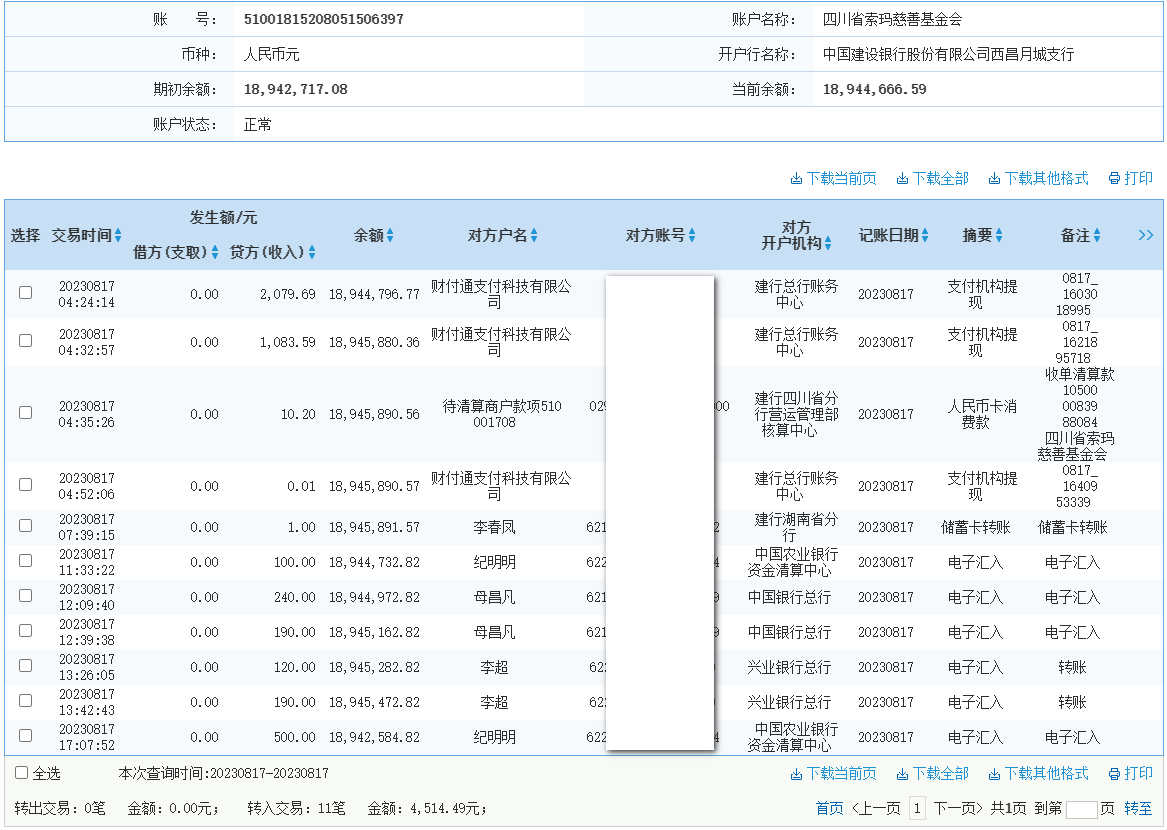Go to 首页 first page
1167x830 pixels.
point(830,808)
